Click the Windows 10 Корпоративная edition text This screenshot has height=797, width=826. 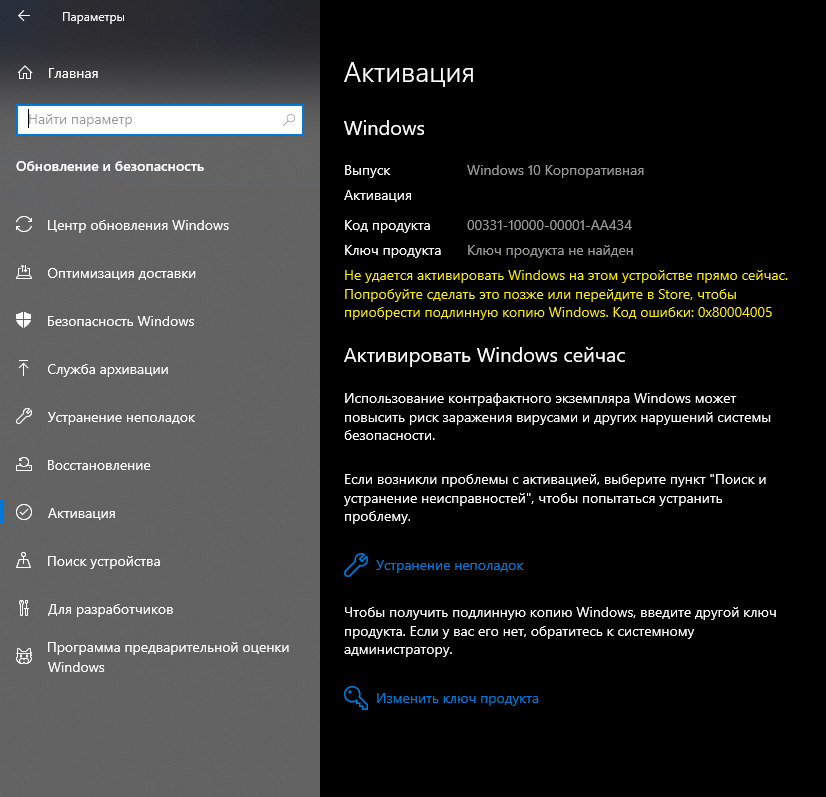555,170
